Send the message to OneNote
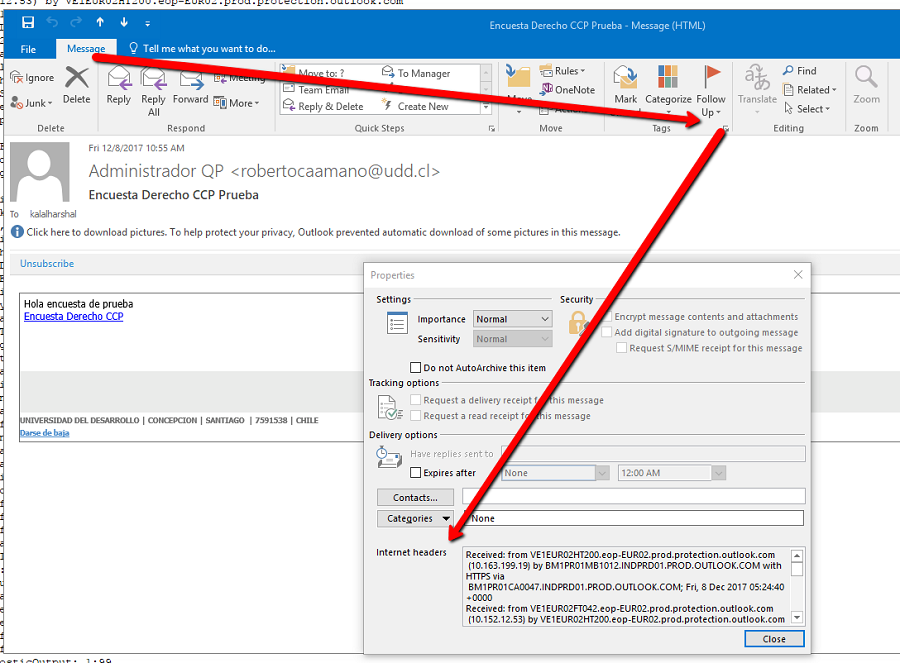The height and width of the screenshot is (663, 900). [568, 90]
